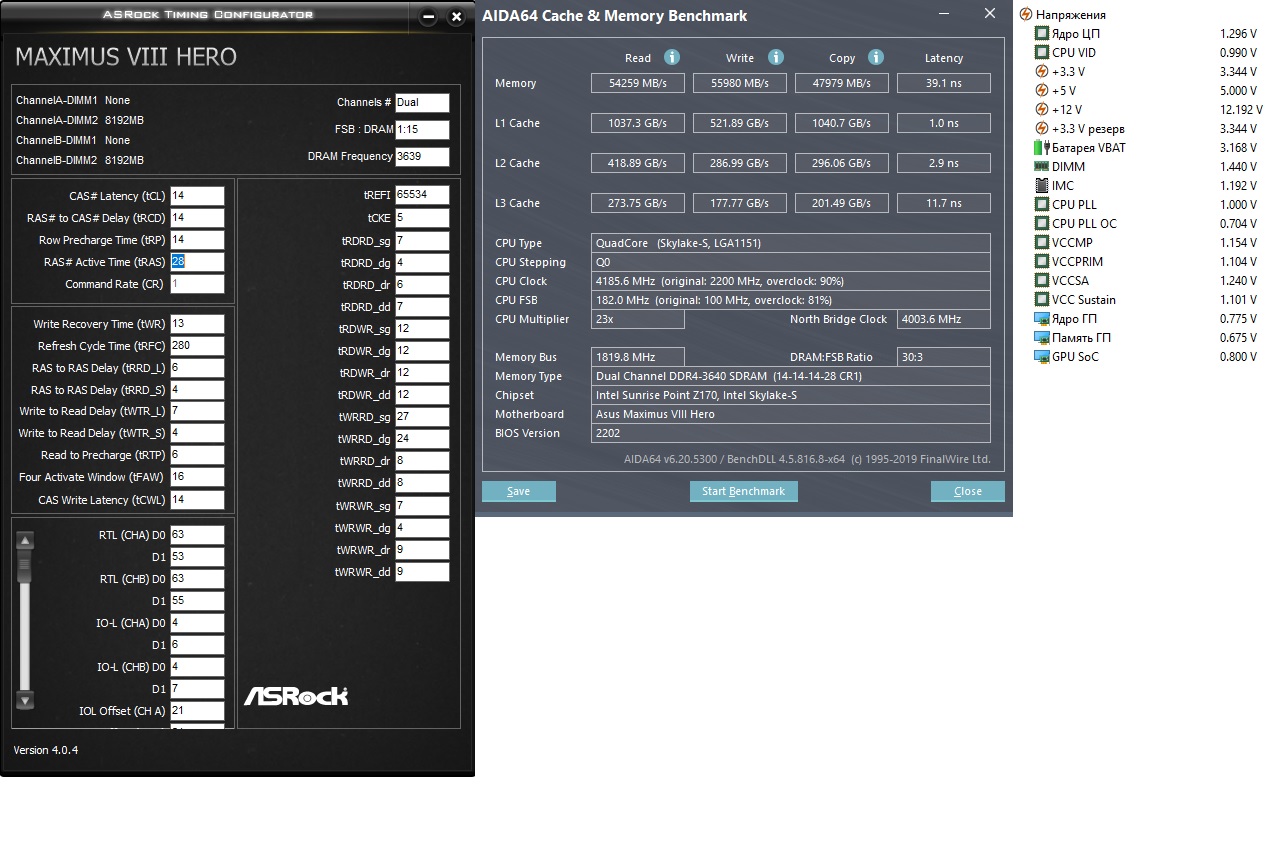Click the VCCMP sensor icon
1272x844 pixels.
pos(1042,243)
